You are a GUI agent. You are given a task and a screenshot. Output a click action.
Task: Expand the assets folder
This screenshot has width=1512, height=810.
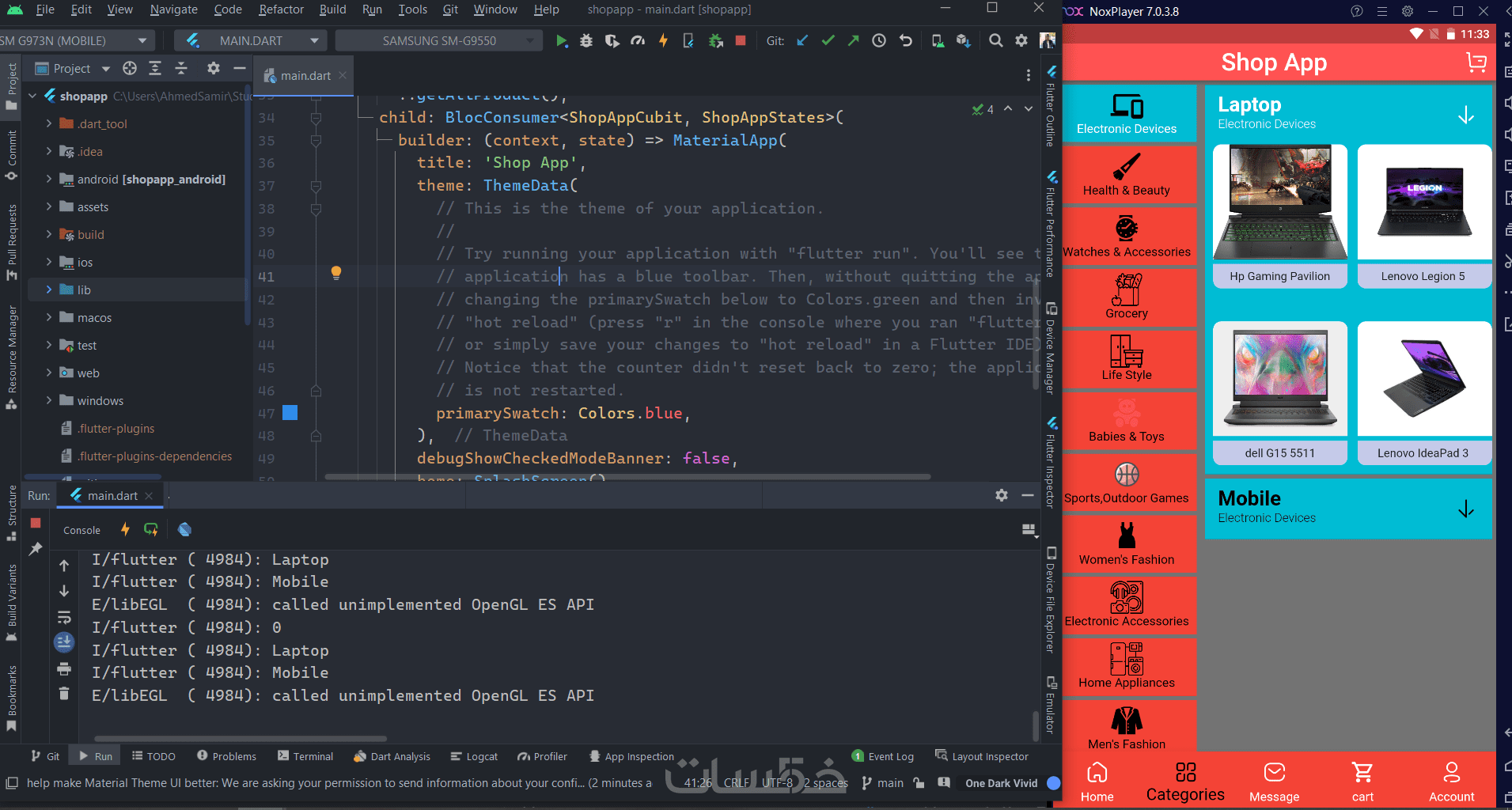49,206
